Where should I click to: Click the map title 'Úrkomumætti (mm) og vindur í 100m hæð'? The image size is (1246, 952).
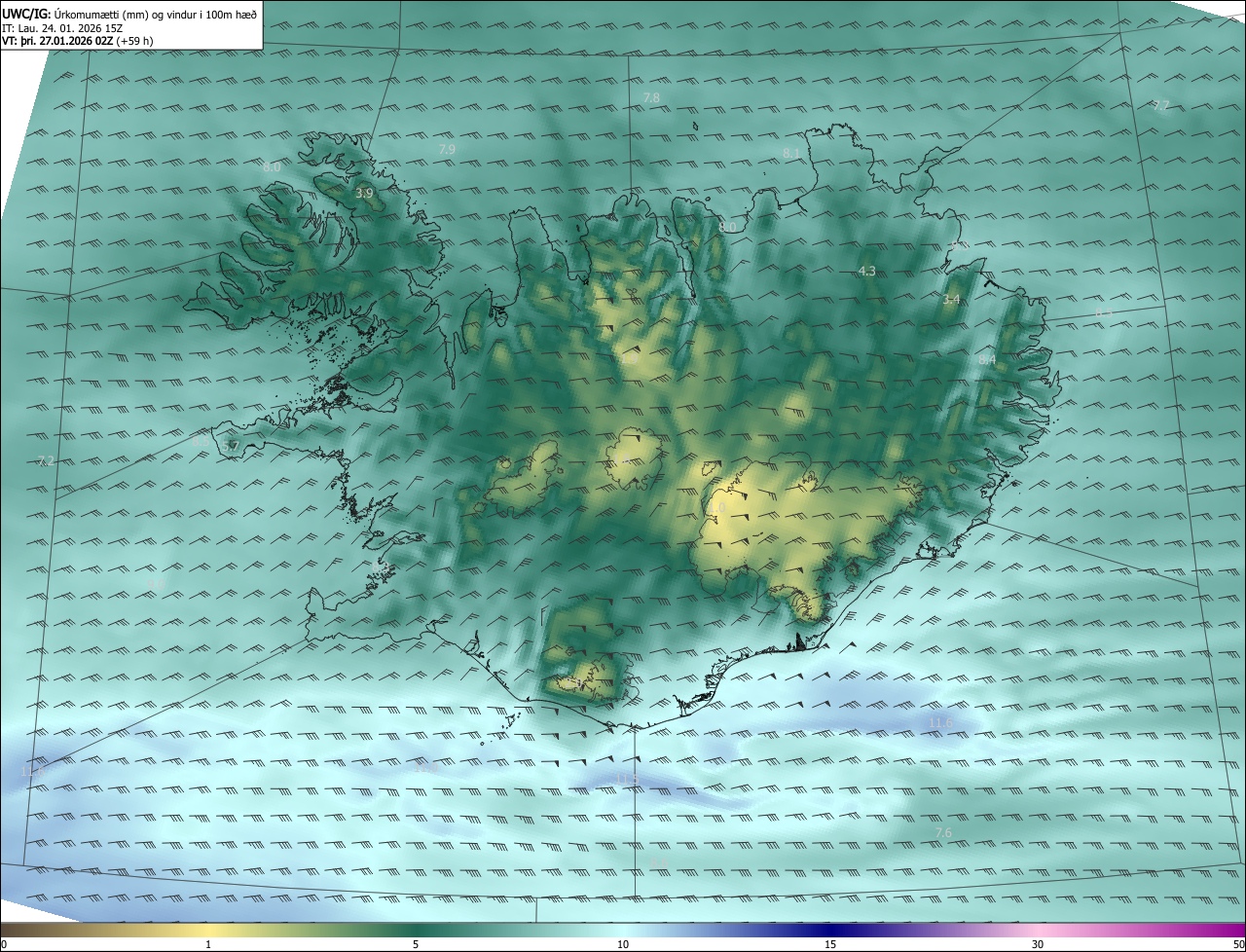[x=156, y=14]
